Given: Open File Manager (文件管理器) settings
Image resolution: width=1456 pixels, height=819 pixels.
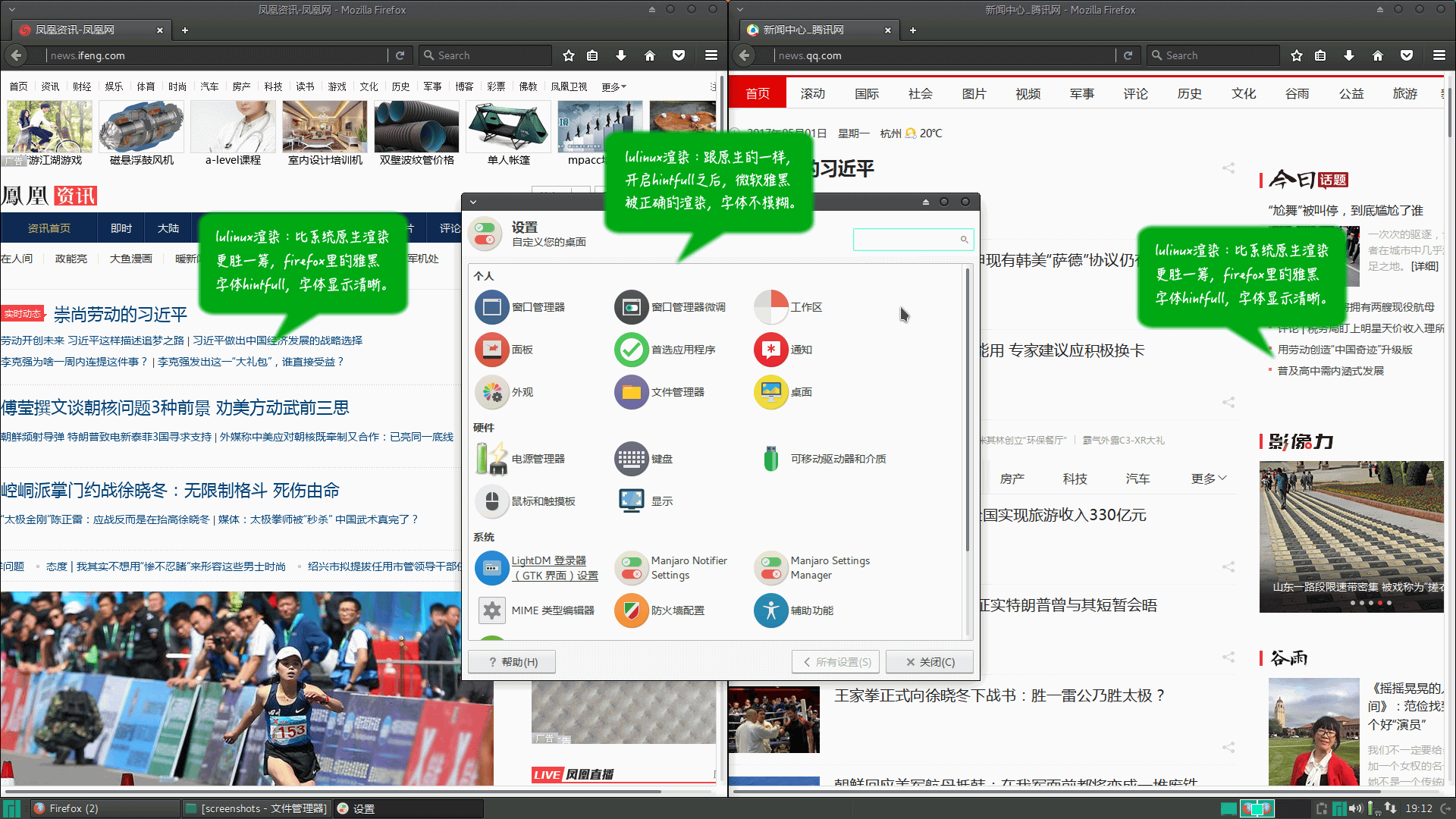Looking at the screenshot, I should tap(660, 392).
